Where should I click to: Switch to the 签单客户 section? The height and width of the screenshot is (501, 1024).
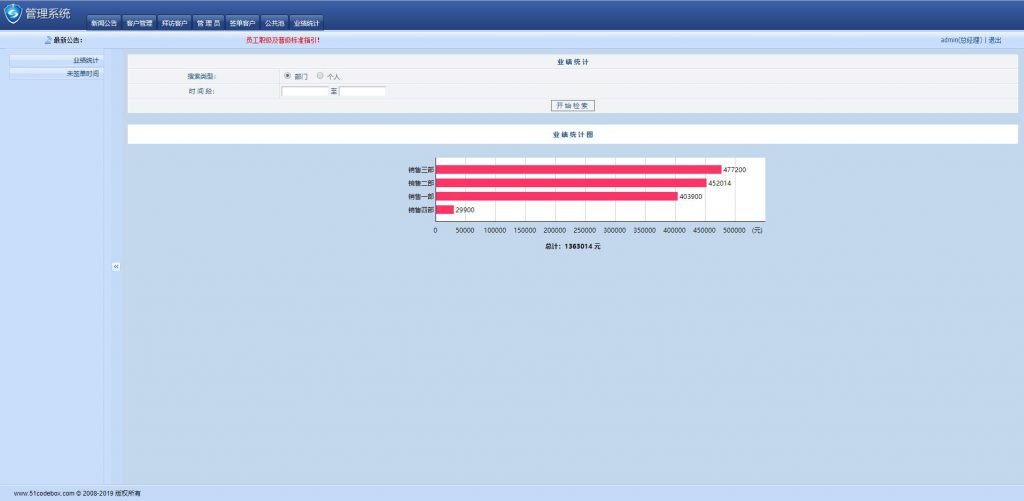tap(243, 22)
